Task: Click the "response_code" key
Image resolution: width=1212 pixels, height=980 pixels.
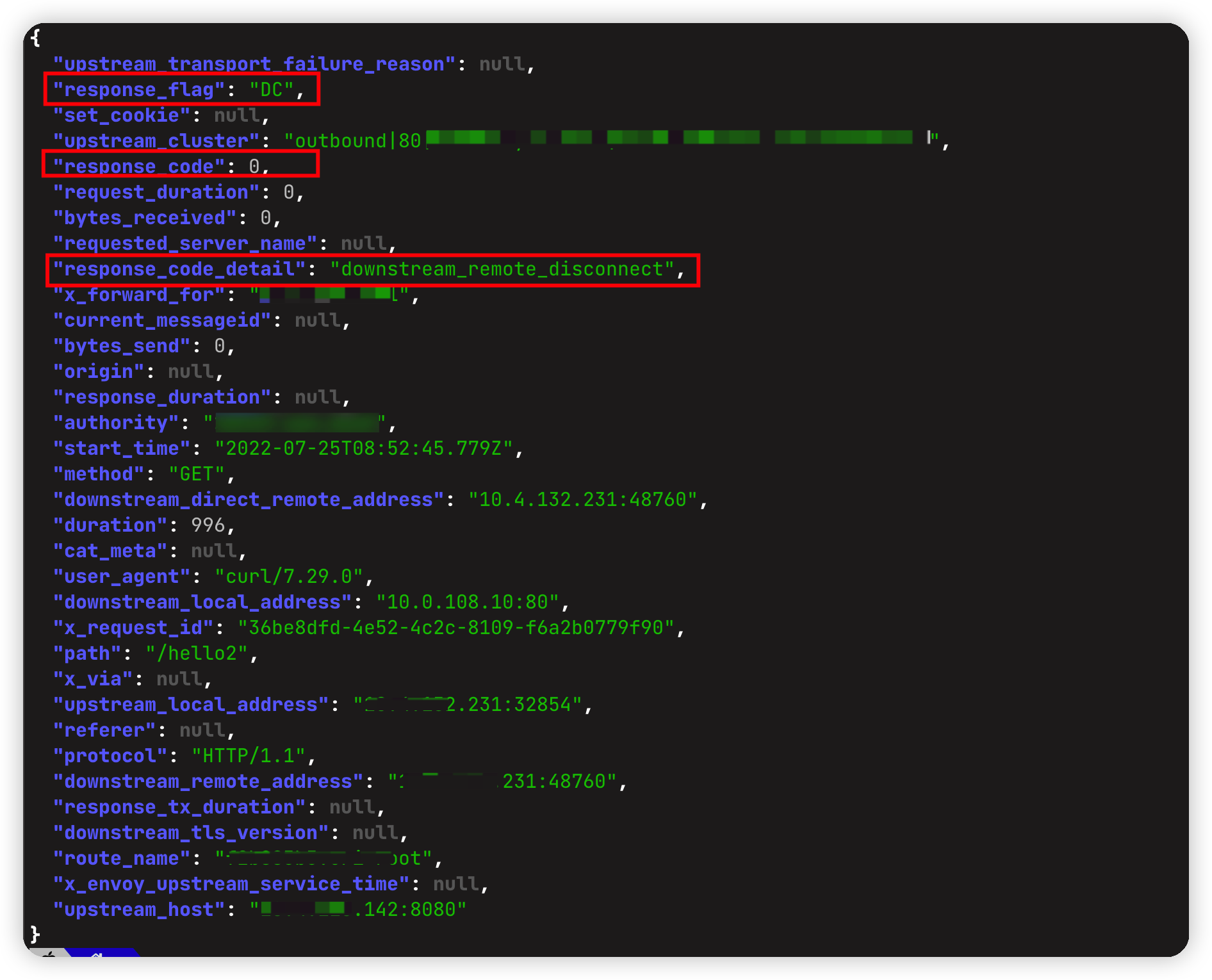Action: (139, 167)
